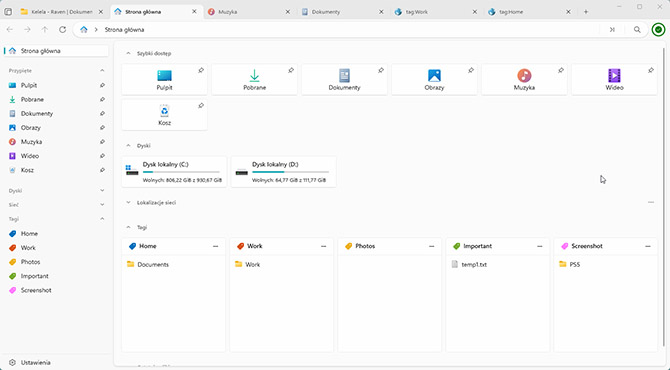Viewport: 670px width, 370px height.
Task: Switch to the tag:Work tab
Action: click(436, 12)
